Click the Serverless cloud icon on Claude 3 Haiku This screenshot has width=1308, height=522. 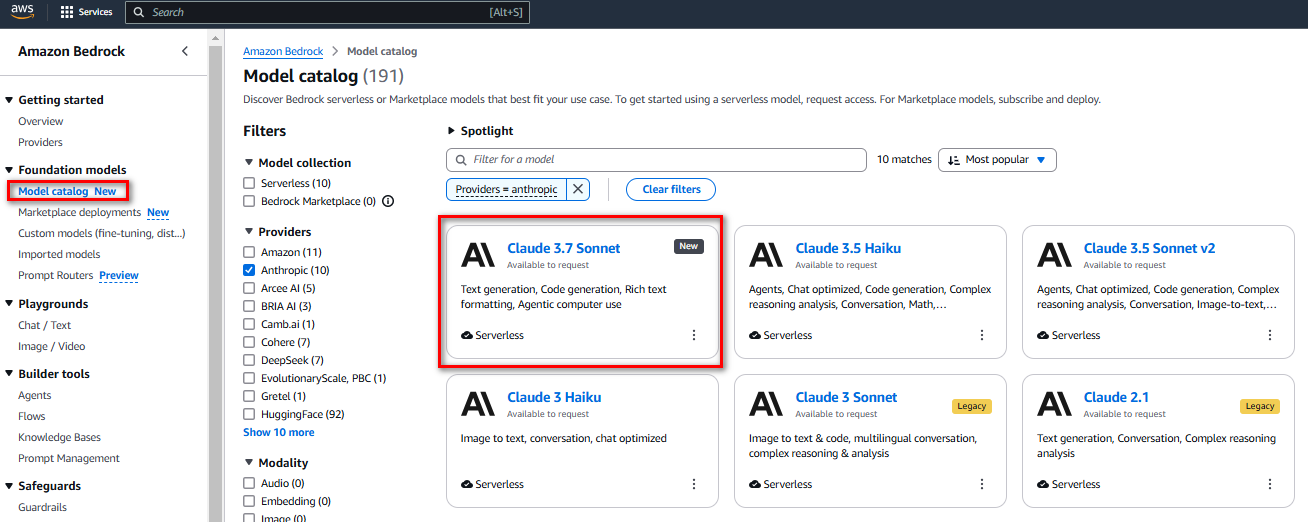click(467, 485)
